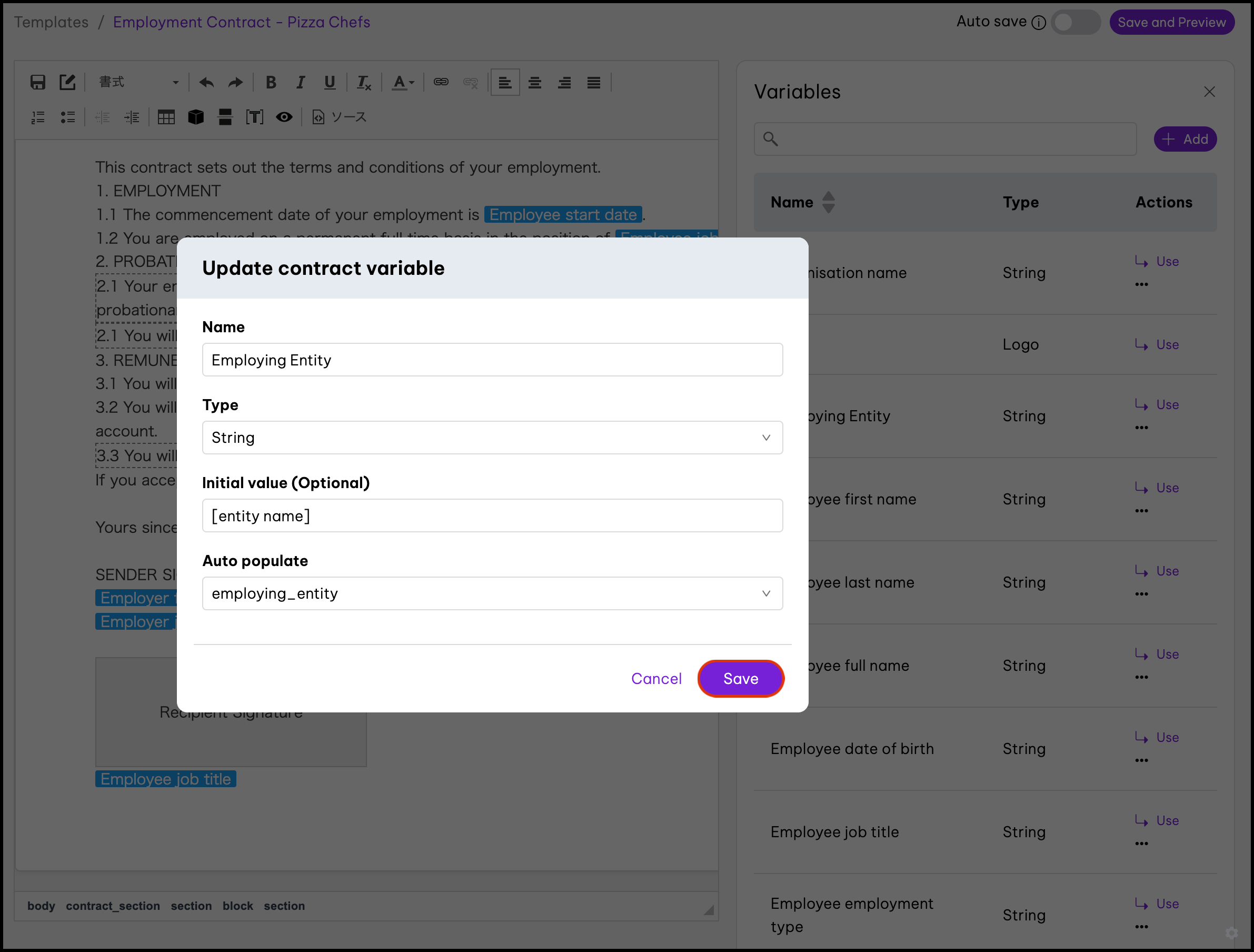The width and height of the screenshot is (1254, 952).
Task: Open the paragraph format style dropdown
Action: click(x=138, y=82)
